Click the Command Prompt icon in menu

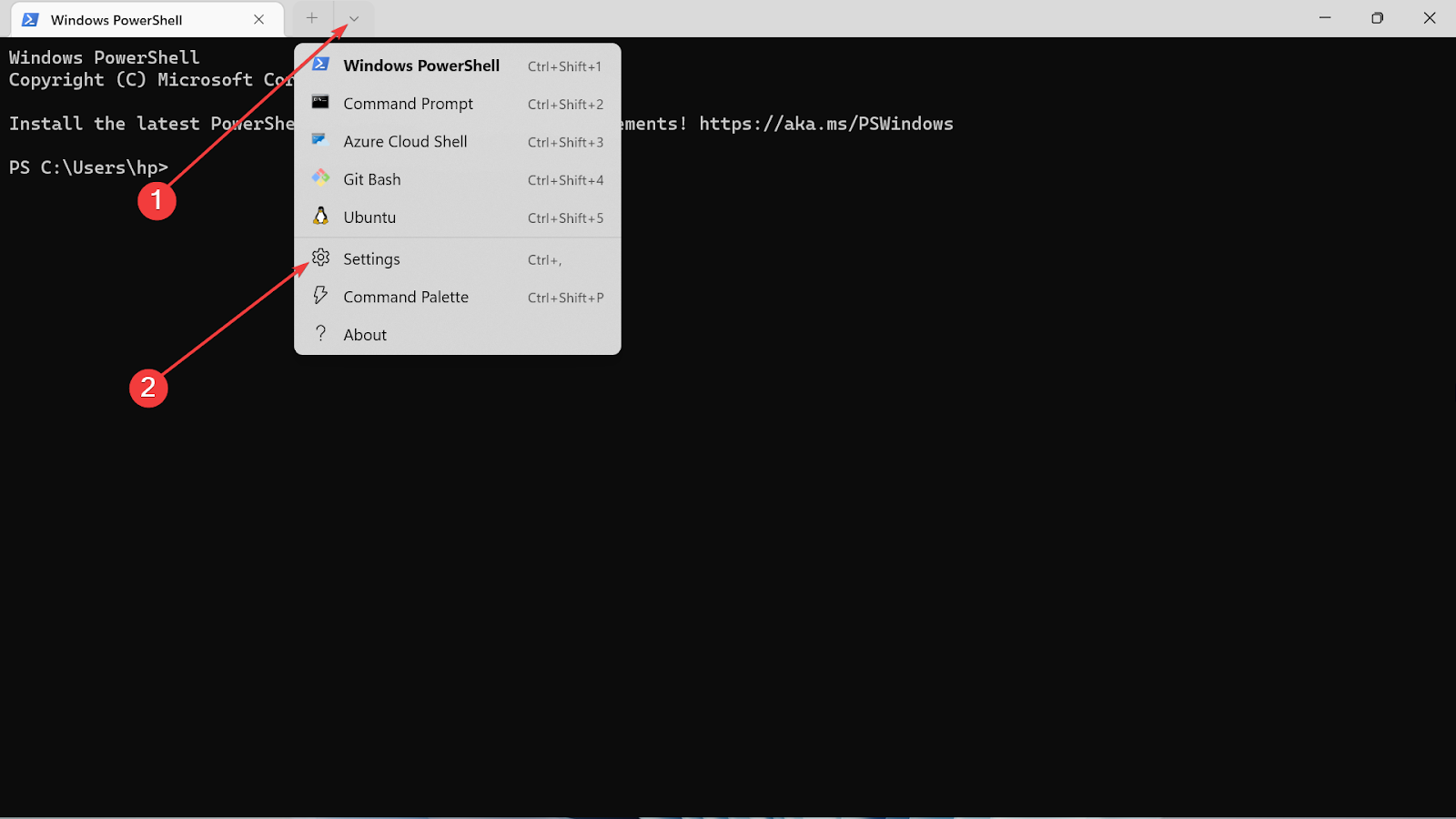(x=320, y=102)
